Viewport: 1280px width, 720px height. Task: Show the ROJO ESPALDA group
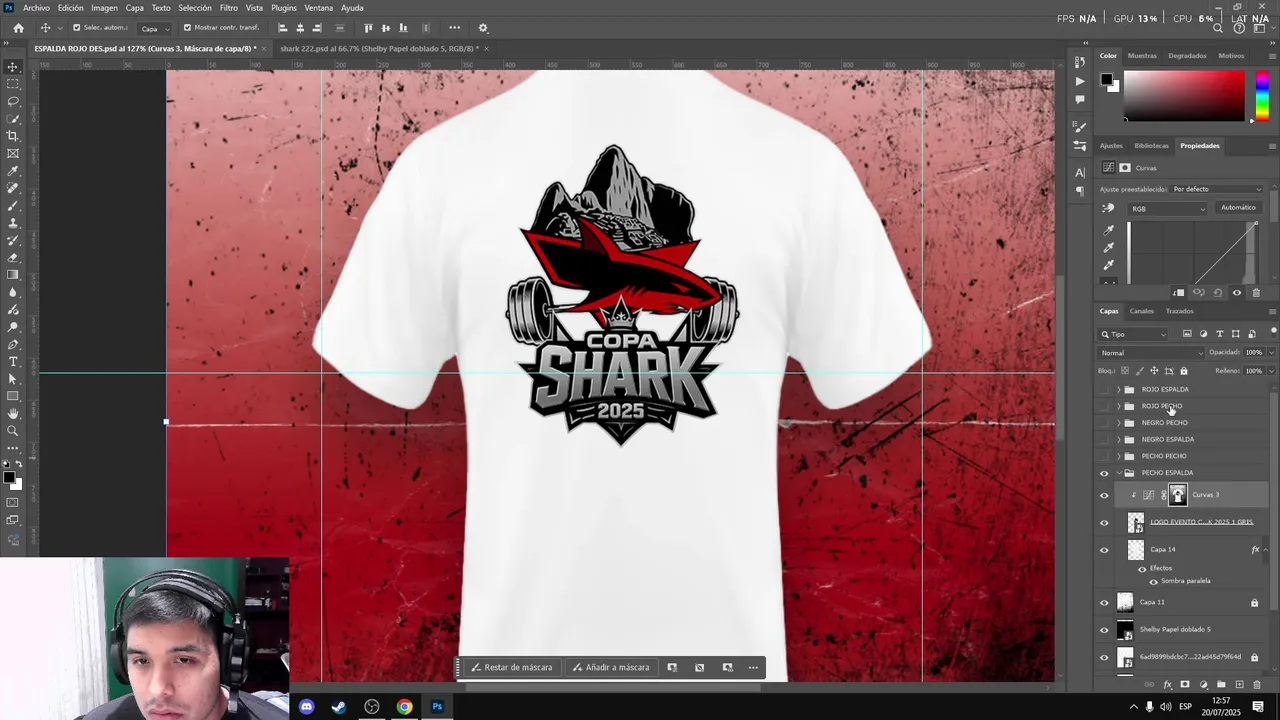pyautogui.click(x=1104, y=389)
